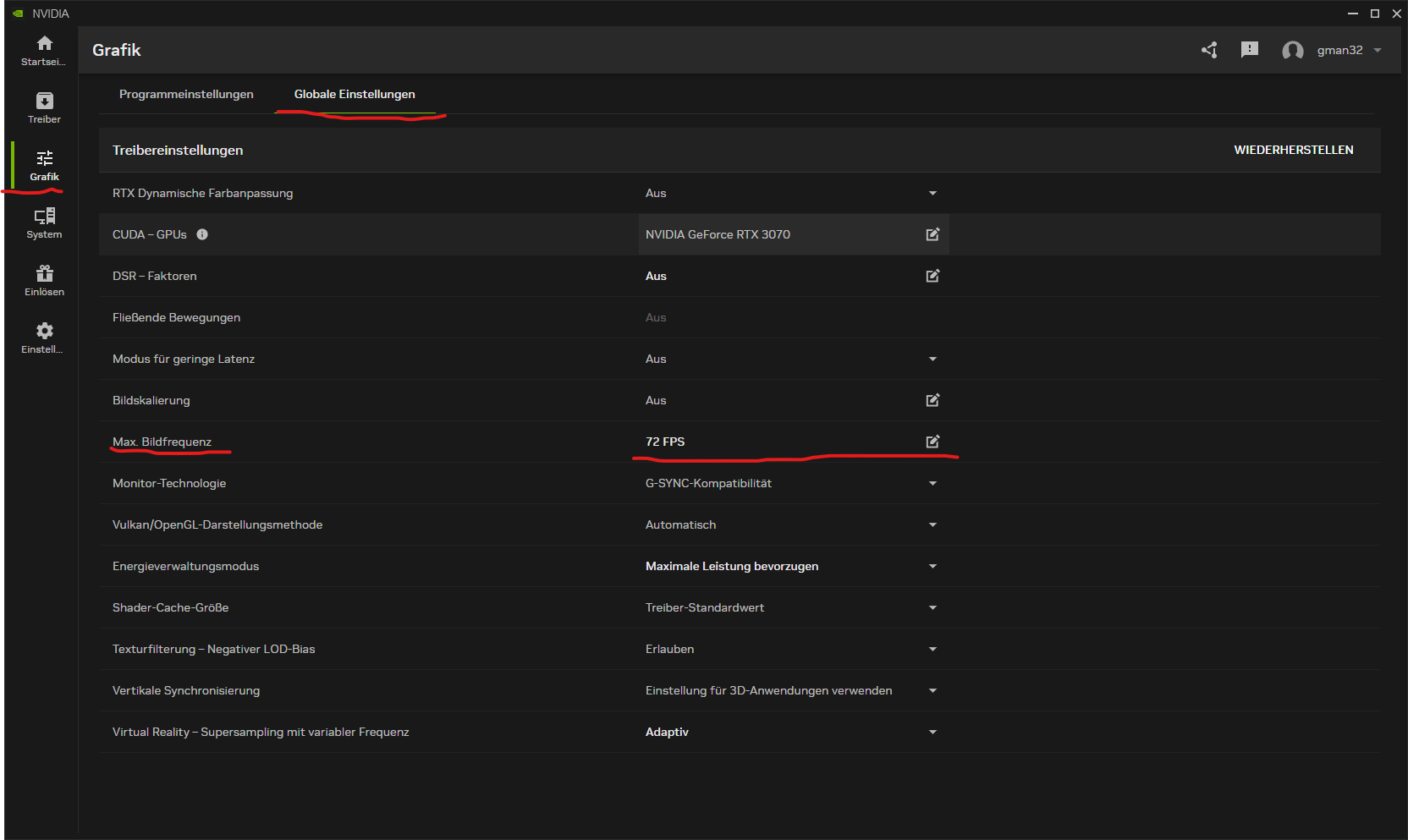Minimize the NVIDIA window
The image size is (1408, 840).
[1352, 14]
